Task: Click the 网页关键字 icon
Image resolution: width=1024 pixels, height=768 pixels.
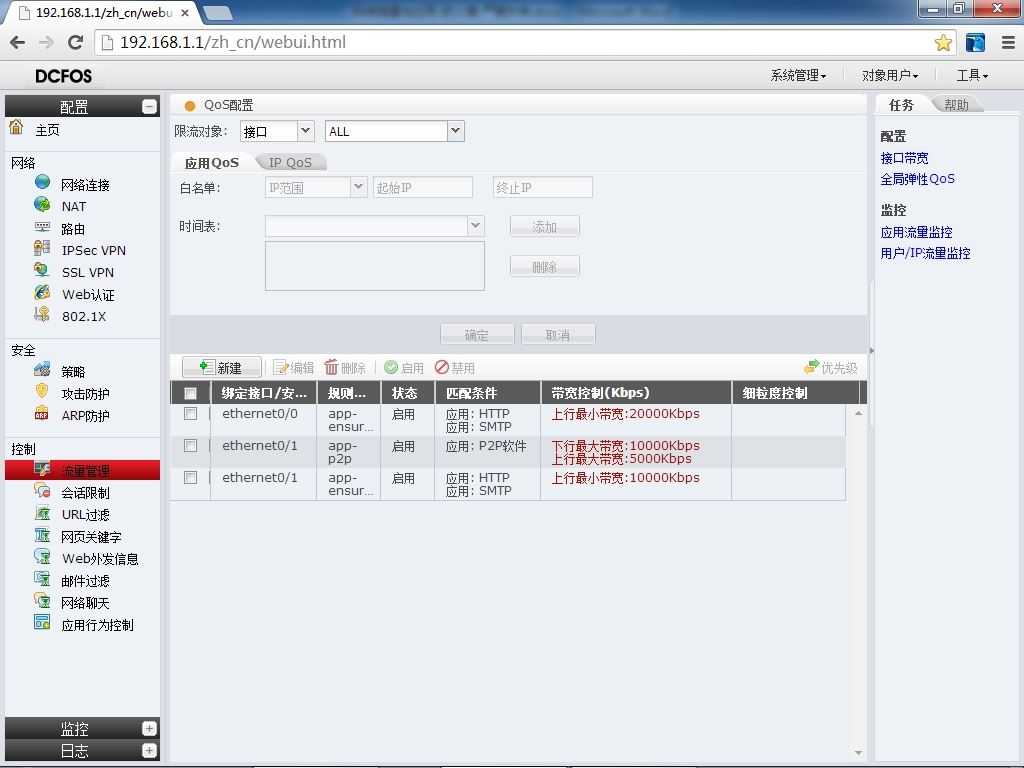Action: [42, 535]
